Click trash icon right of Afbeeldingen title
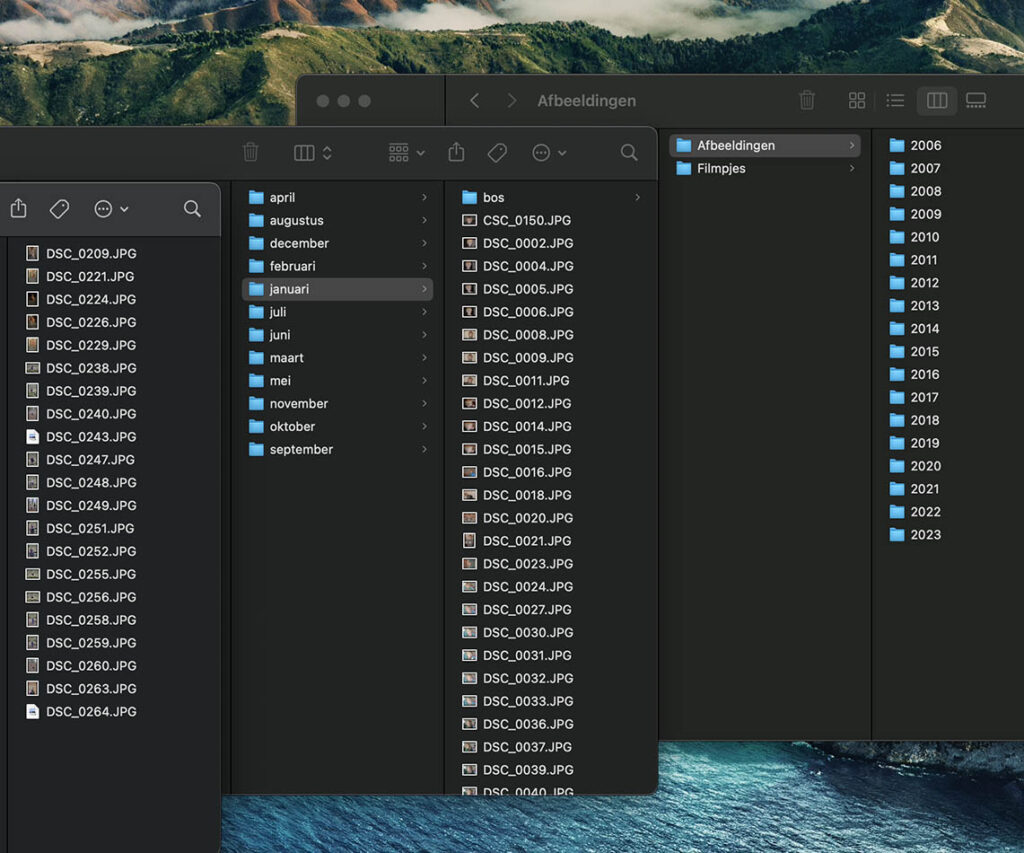Viewport: 1024px width, 853px height. pos(807,100)
